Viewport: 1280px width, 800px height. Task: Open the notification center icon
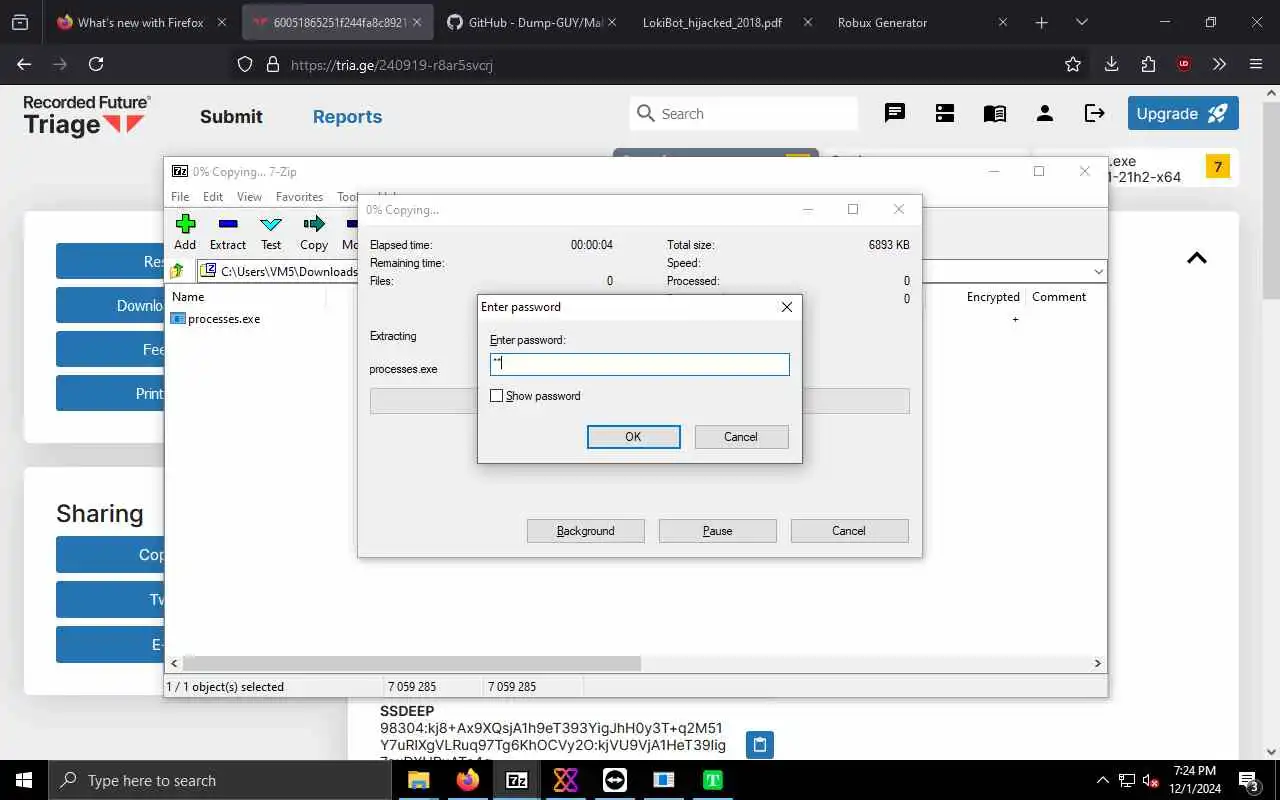click(1250, 781)
